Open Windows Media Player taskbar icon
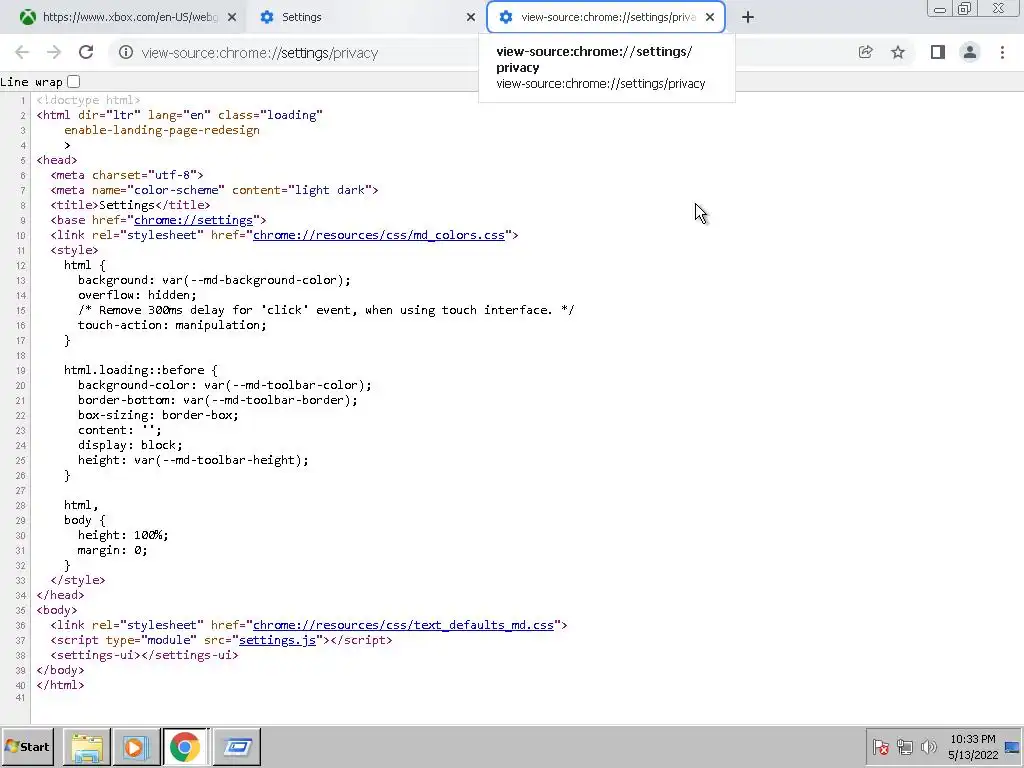Image resolution: width=1024 pixels, height=768 pixels. (136, 746)
